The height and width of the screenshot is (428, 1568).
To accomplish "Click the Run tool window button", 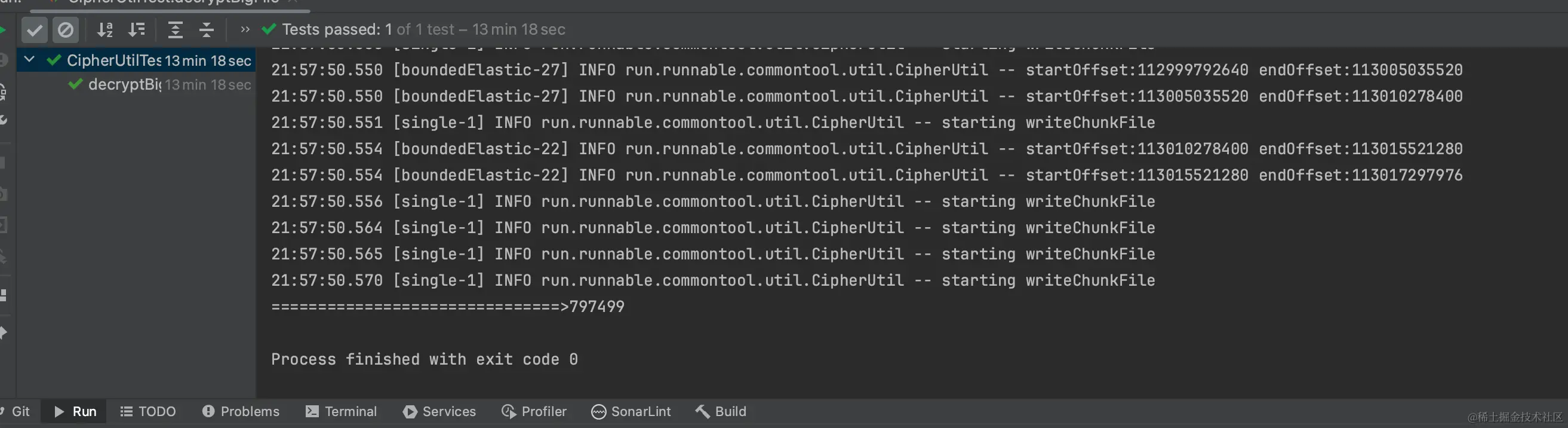I will (75, 411).
